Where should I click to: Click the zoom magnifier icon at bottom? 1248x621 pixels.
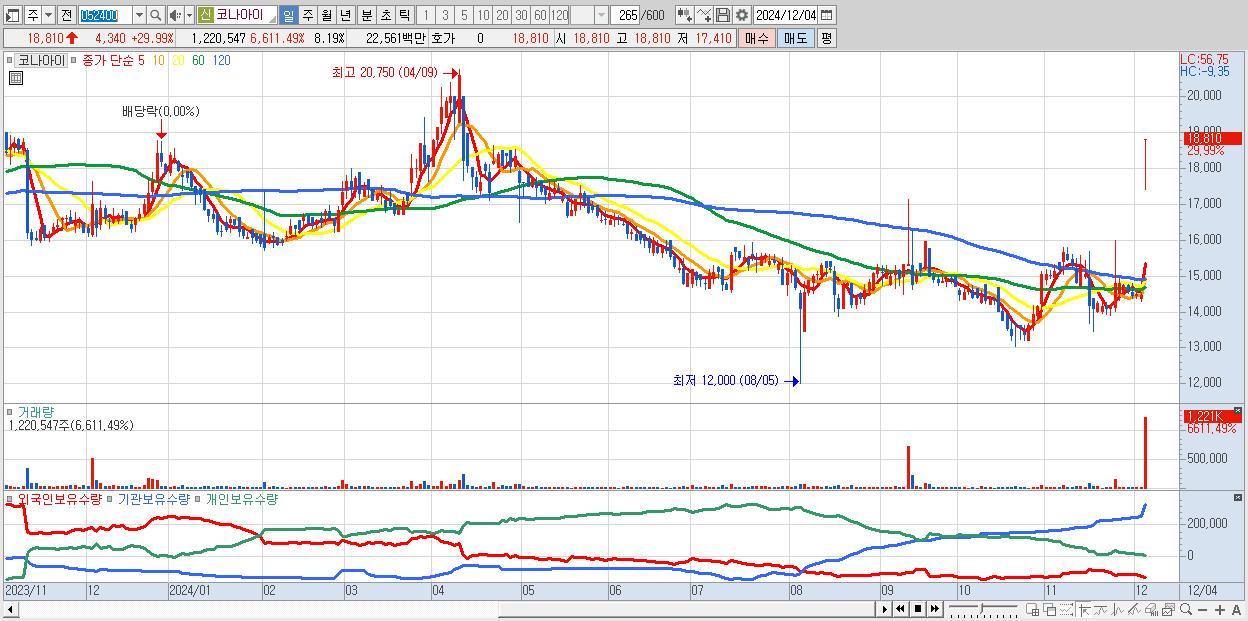[x=1186, y=609]
